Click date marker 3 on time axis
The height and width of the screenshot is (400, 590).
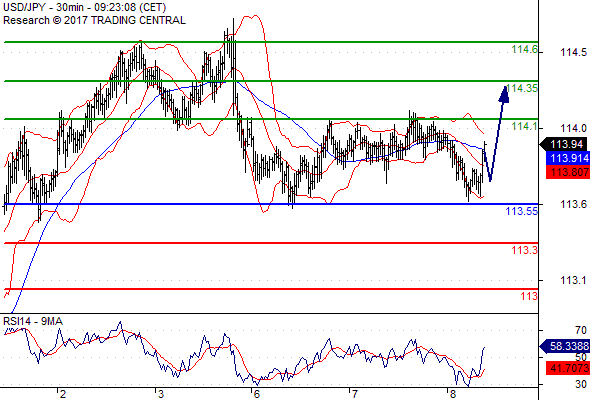coord(161,394)
